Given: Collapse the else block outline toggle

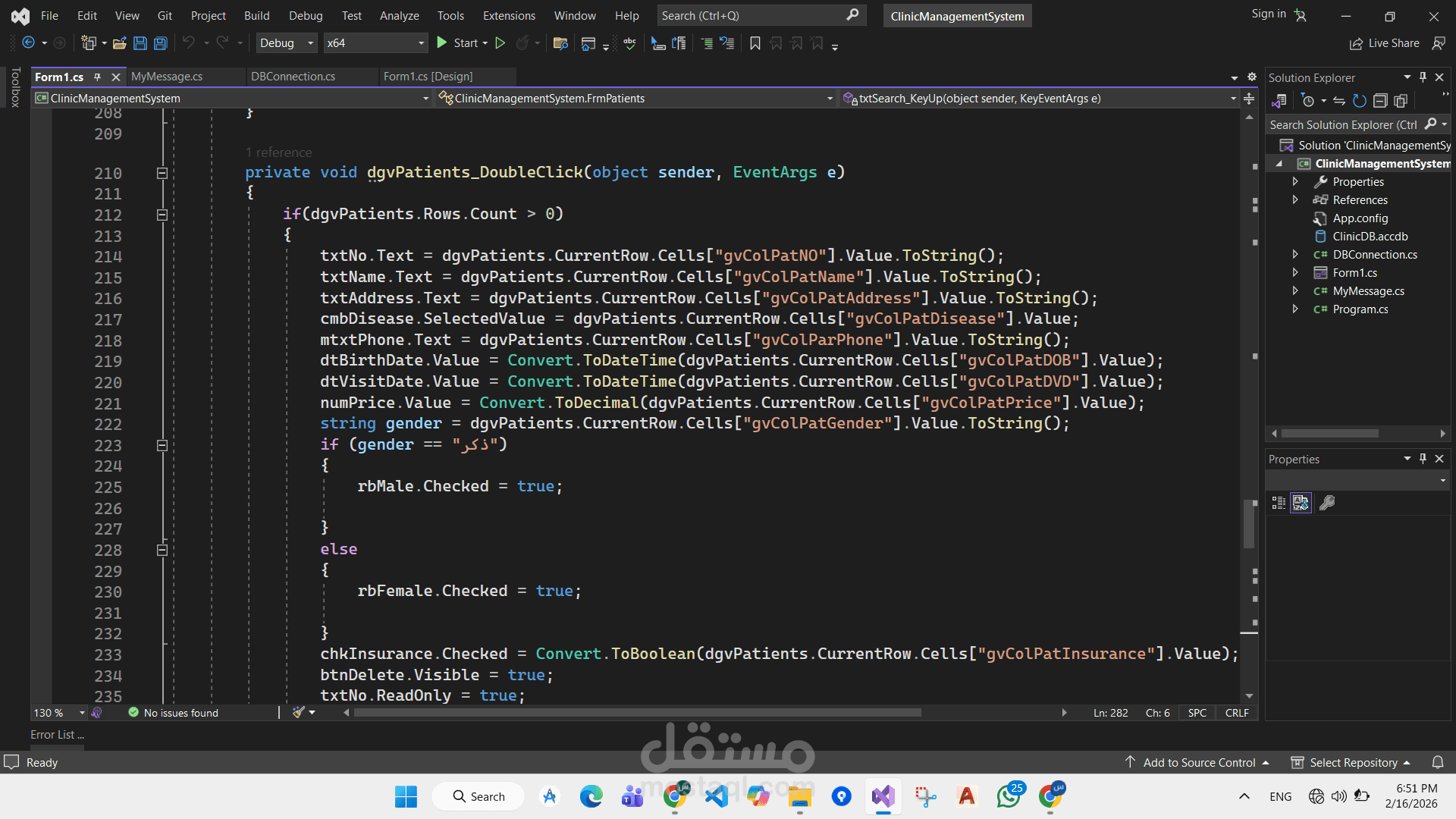Looking at the screenshot, I should click(x=162, y=550).
